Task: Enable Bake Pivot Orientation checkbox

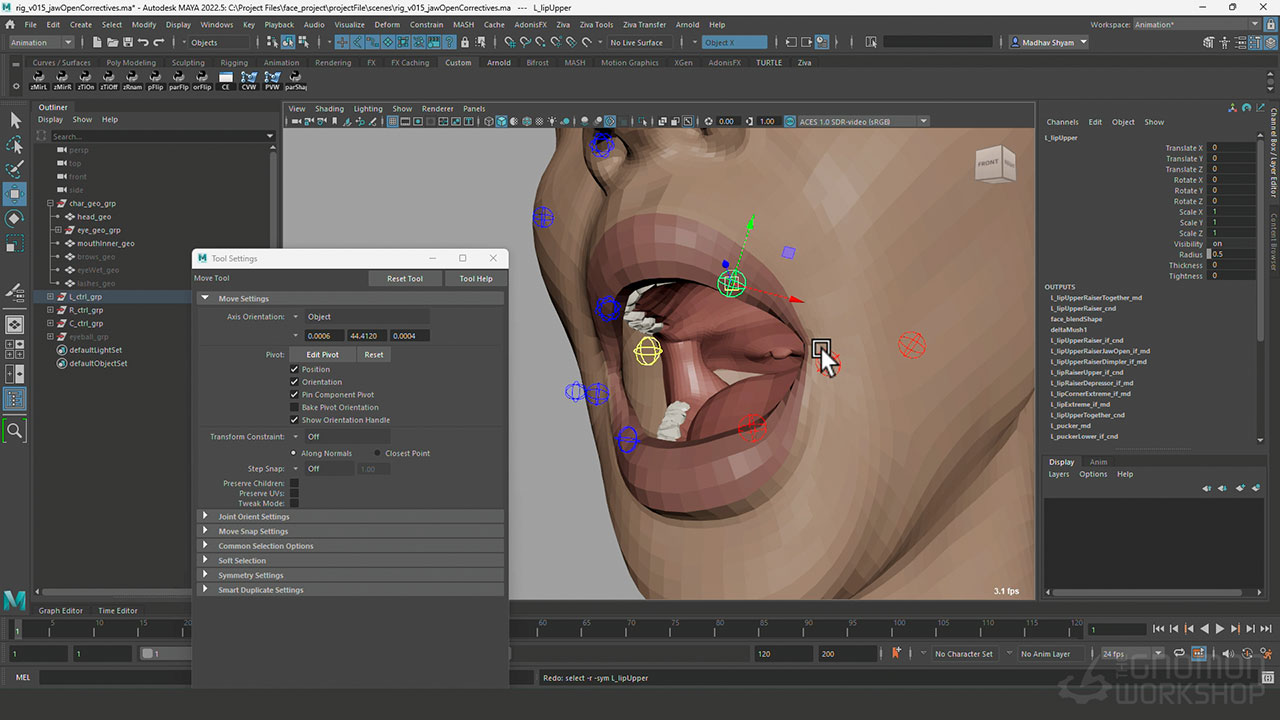Action: pos(294,407)
